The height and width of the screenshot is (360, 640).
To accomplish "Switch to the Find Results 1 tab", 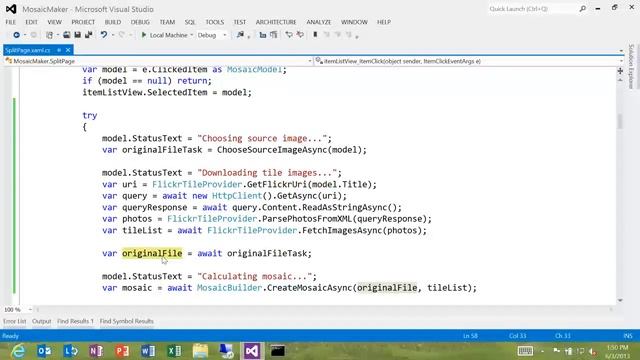I will [76, 321].
